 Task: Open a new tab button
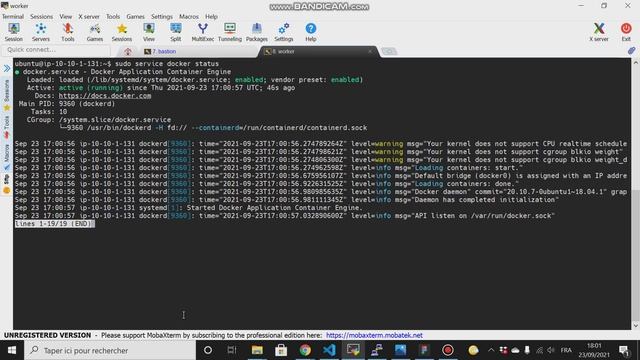point(389,51)
